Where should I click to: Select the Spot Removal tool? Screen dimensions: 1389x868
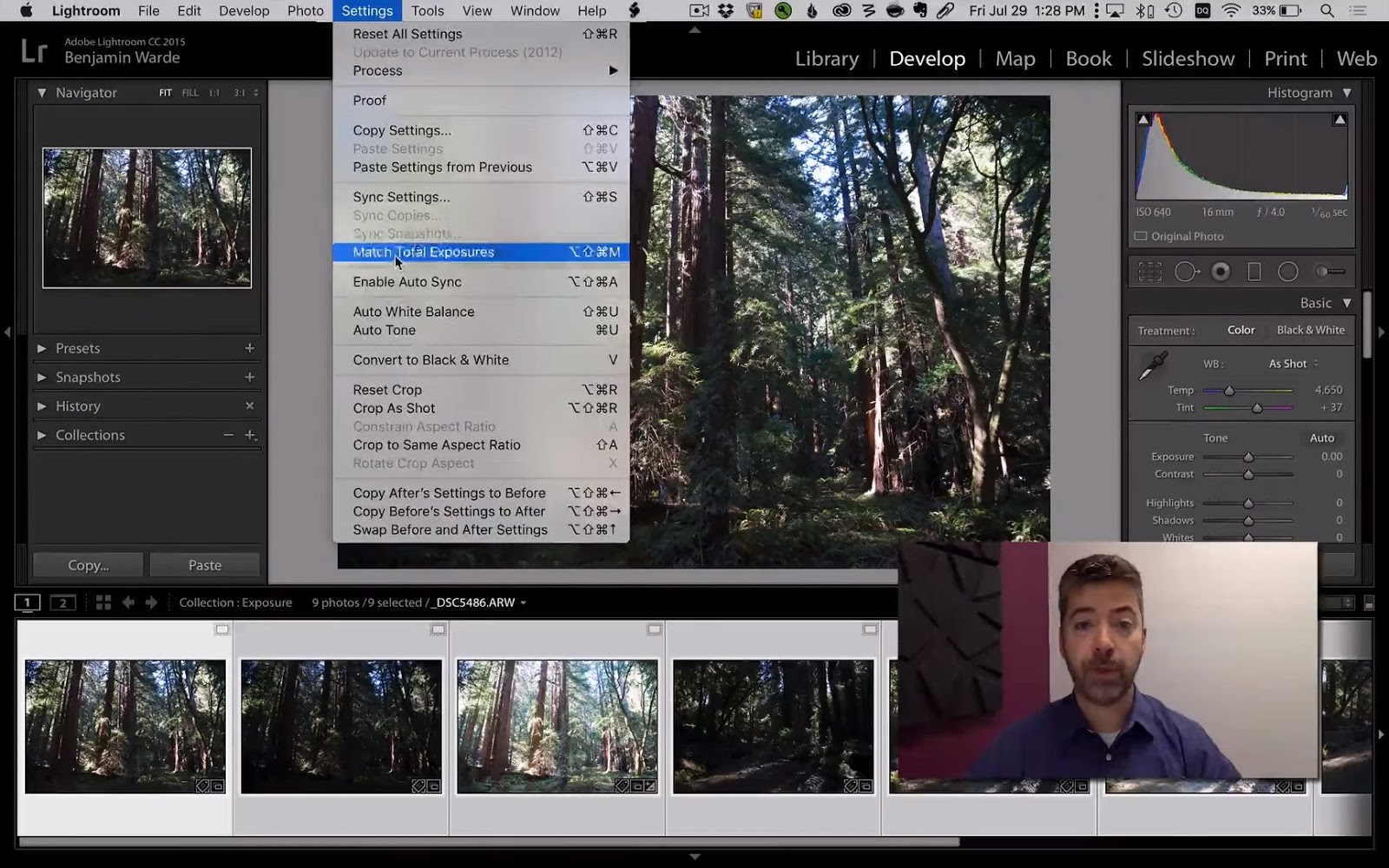(1186, 272)
